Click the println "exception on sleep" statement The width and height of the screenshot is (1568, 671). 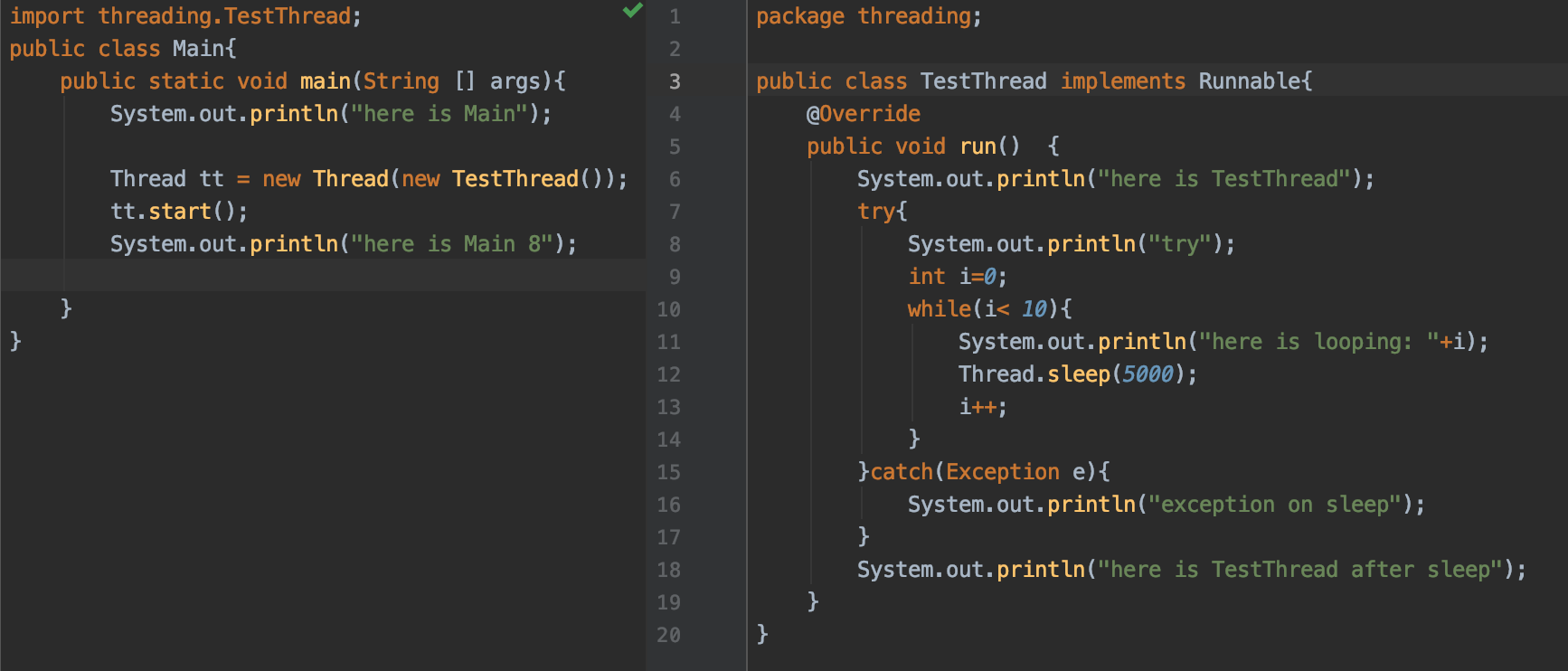(1167, 505)
